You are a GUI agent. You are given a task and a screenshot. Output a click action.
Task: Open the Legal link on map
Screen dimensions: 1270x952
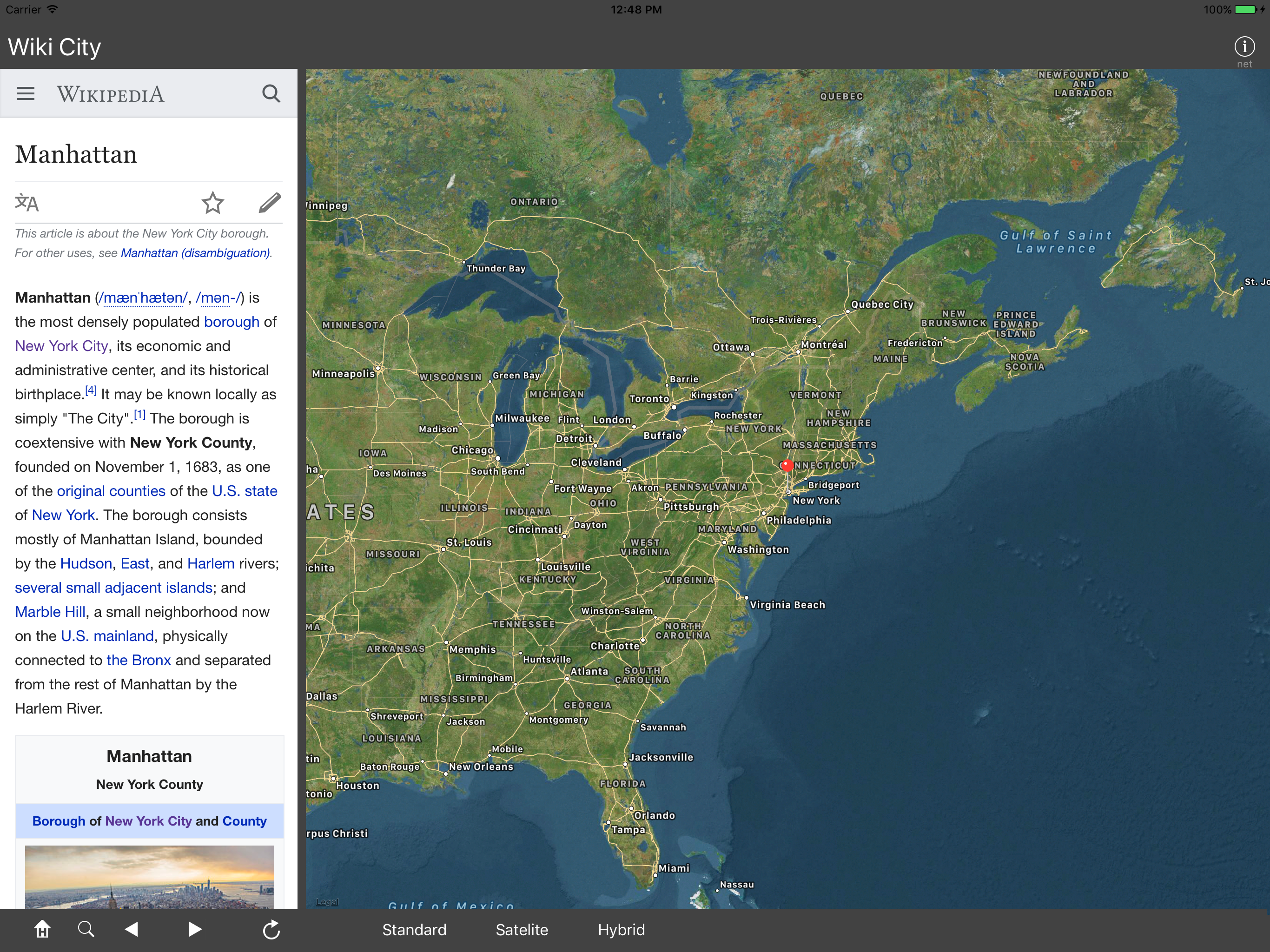(327, 902)
